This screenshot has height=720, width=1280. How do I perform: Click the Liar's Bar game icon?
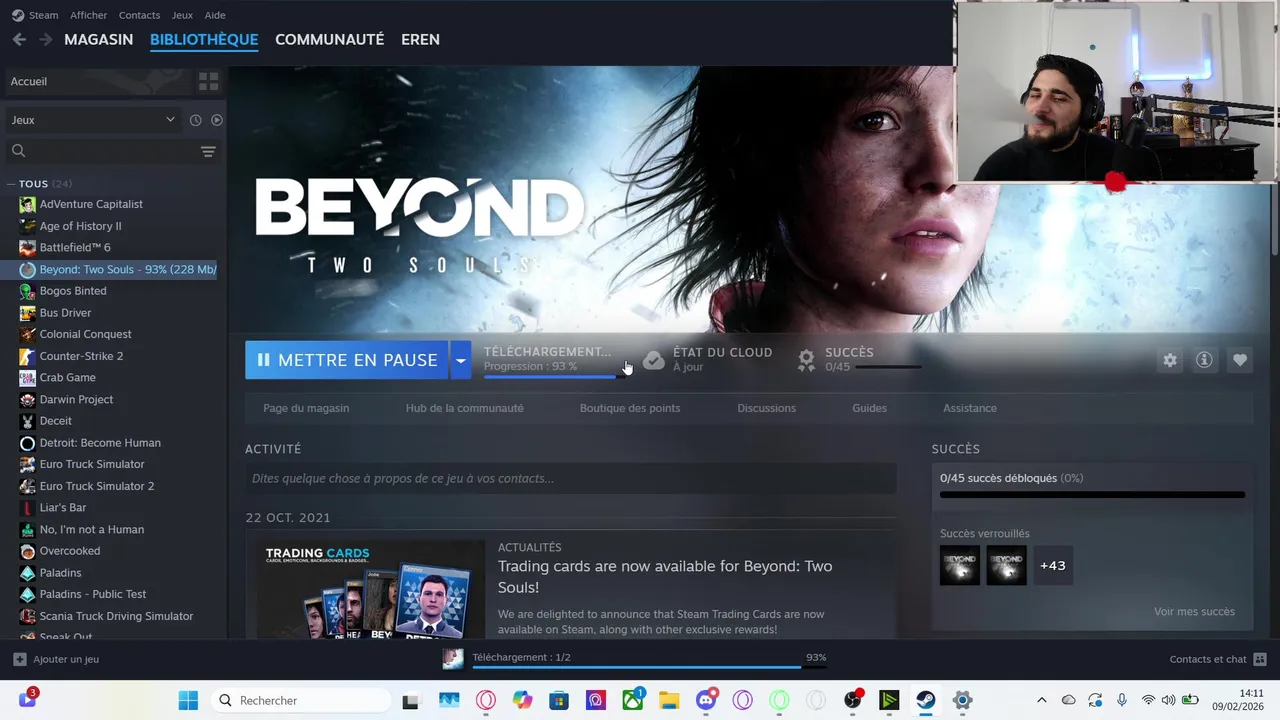[27, 508]
